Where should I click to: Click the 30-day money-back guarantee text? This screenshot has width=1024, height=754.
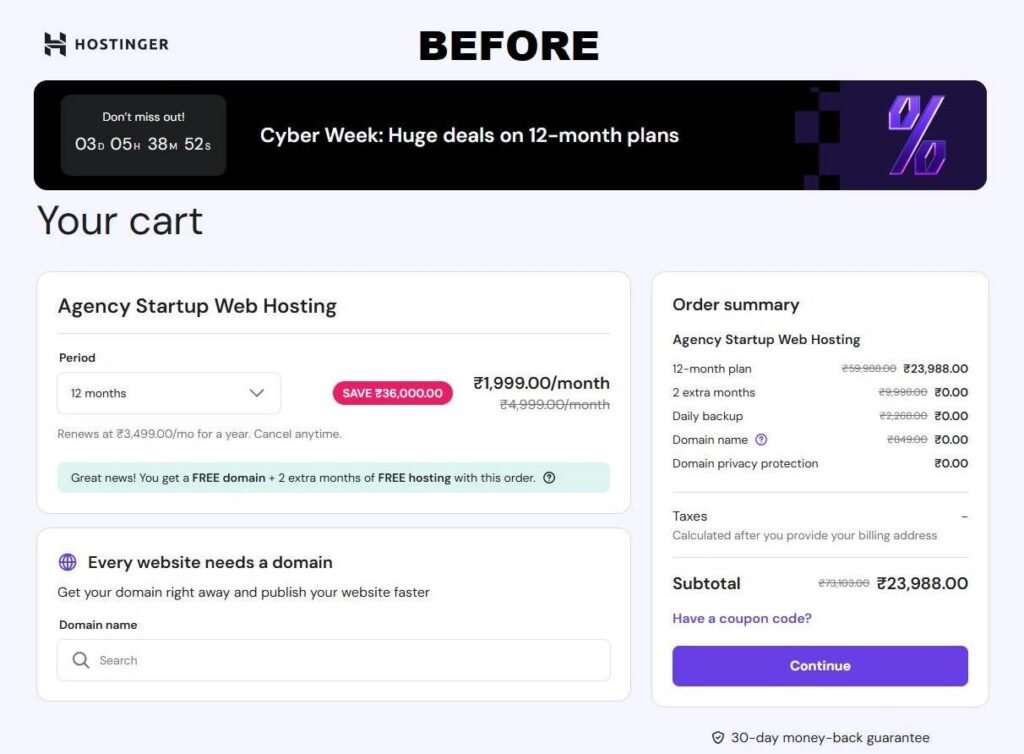point(830,738)
